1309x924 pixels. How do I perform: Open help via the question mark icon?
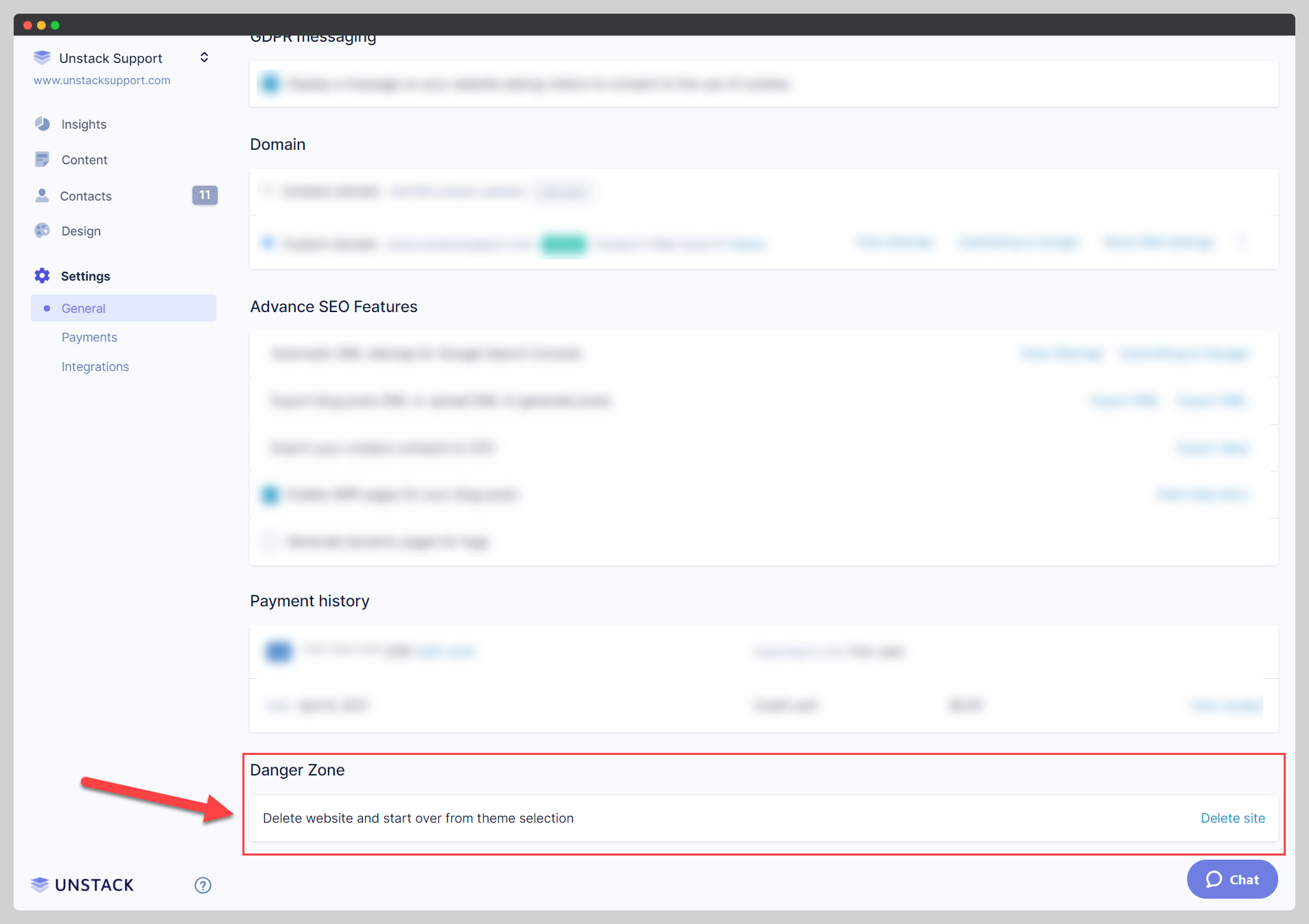tap(203, 885)
